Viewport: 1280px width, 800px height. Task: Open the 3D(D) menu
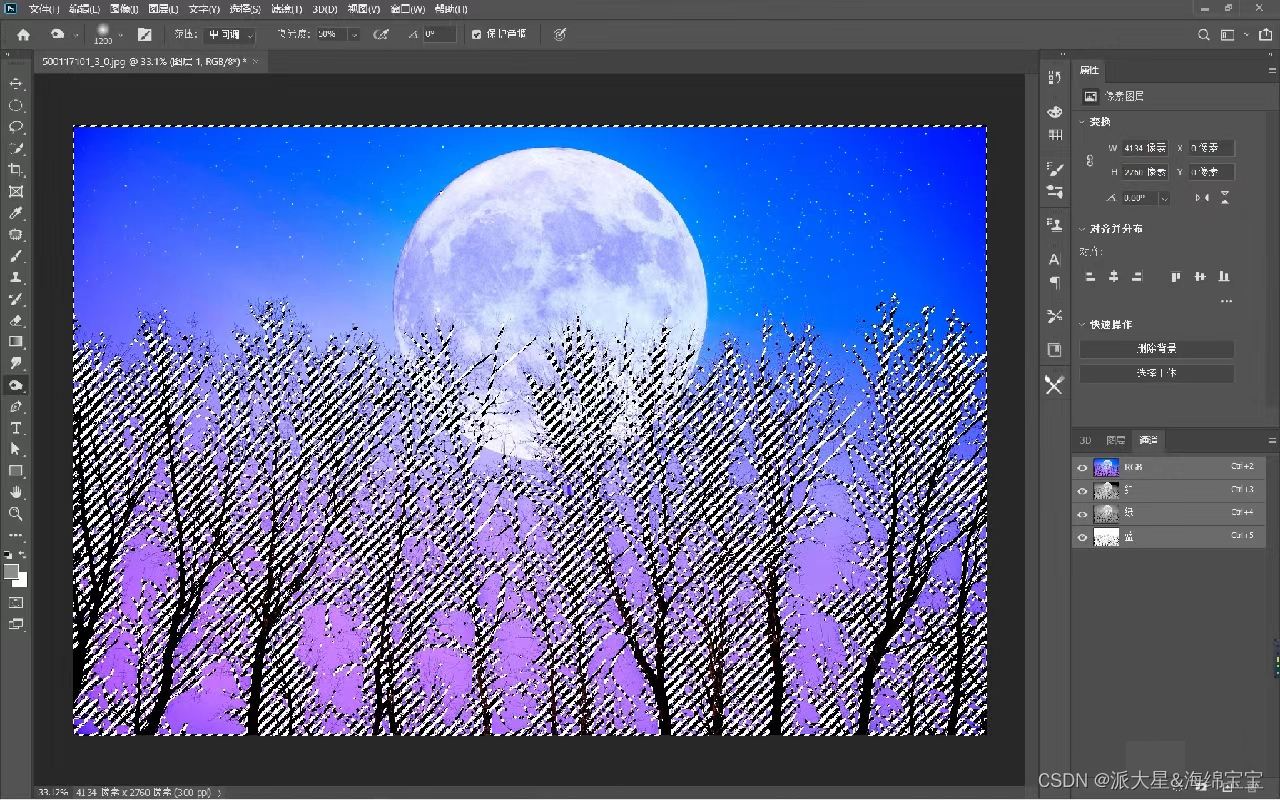[x=325, y=9]
